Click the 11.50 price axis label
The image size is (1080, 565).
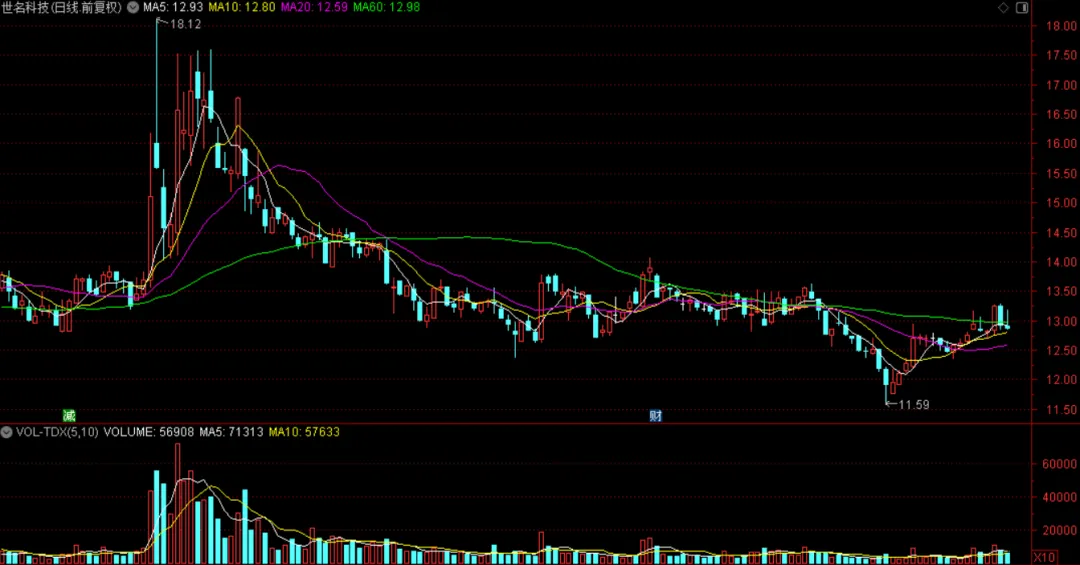click(x=1061, y=410)
